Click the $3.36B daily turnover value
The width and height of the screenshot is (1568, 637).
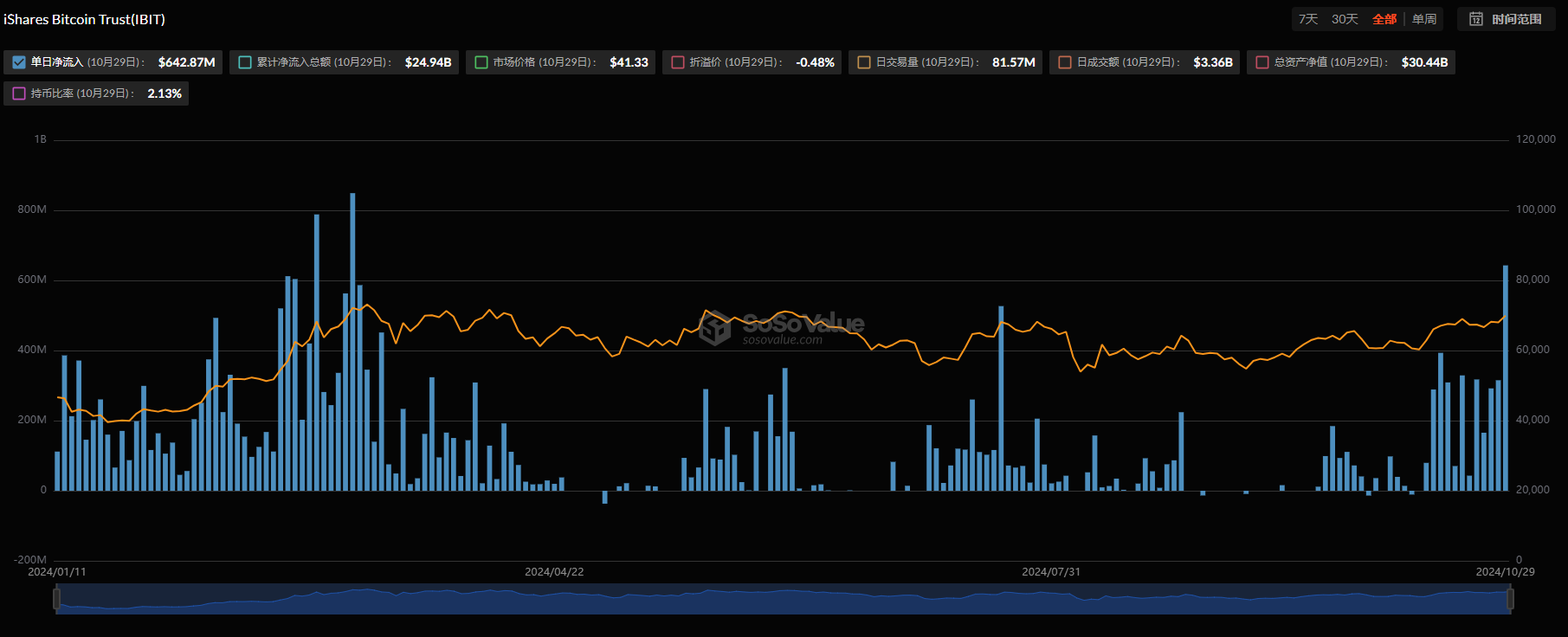click(x=1213, y=62)
